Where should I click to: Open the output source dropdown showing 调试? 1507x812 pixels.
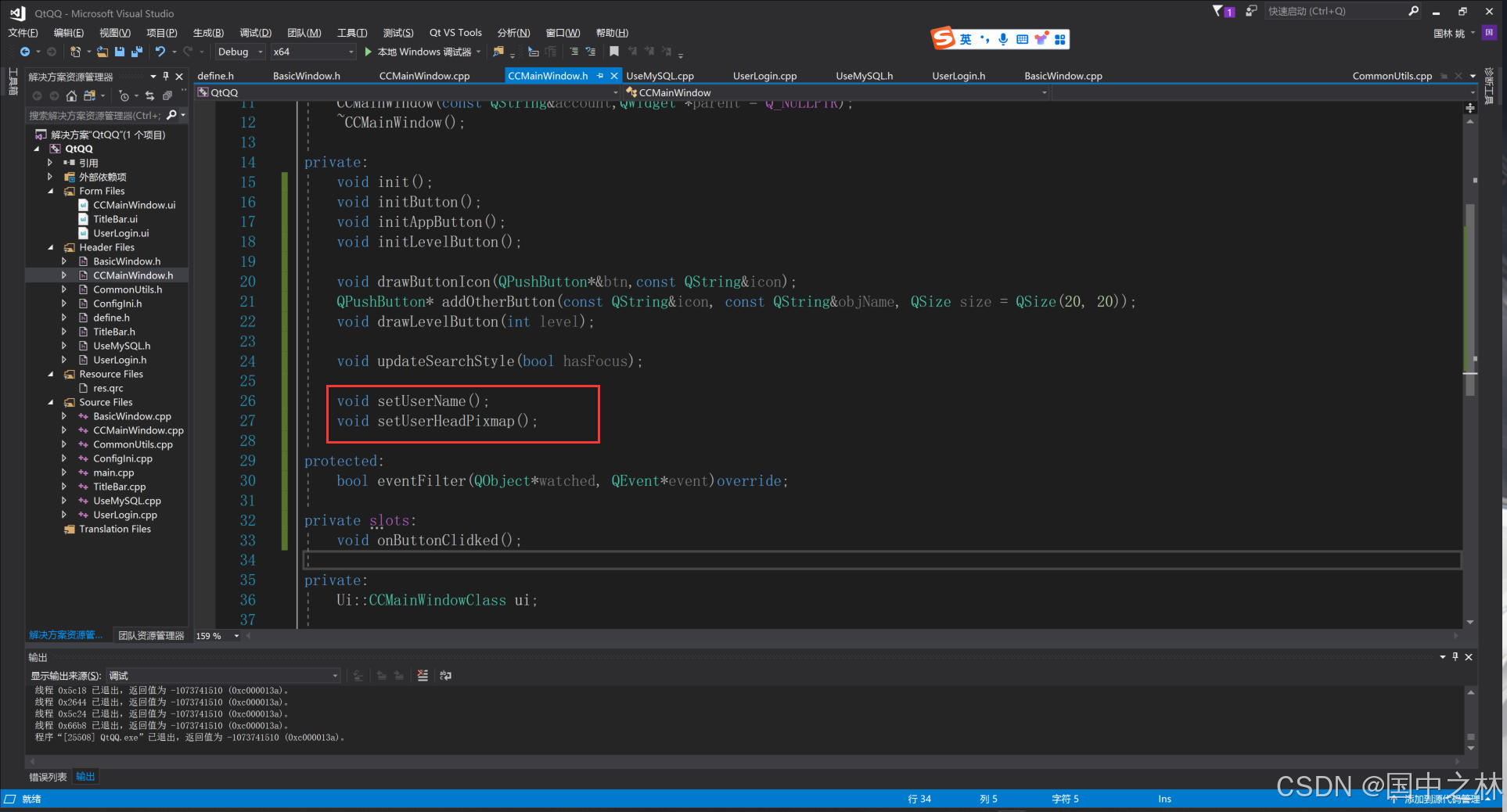click(223, 675)
